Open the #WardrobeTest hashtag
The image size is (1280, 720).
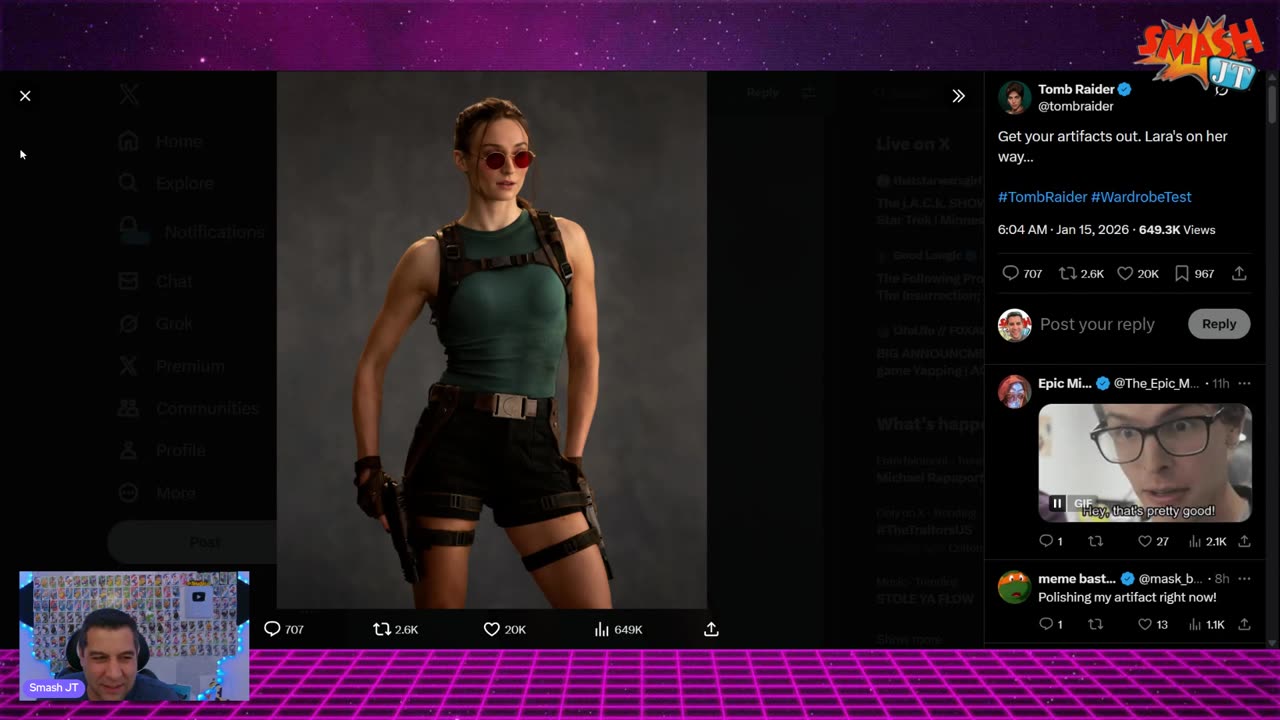click(x=1141, y=197)
